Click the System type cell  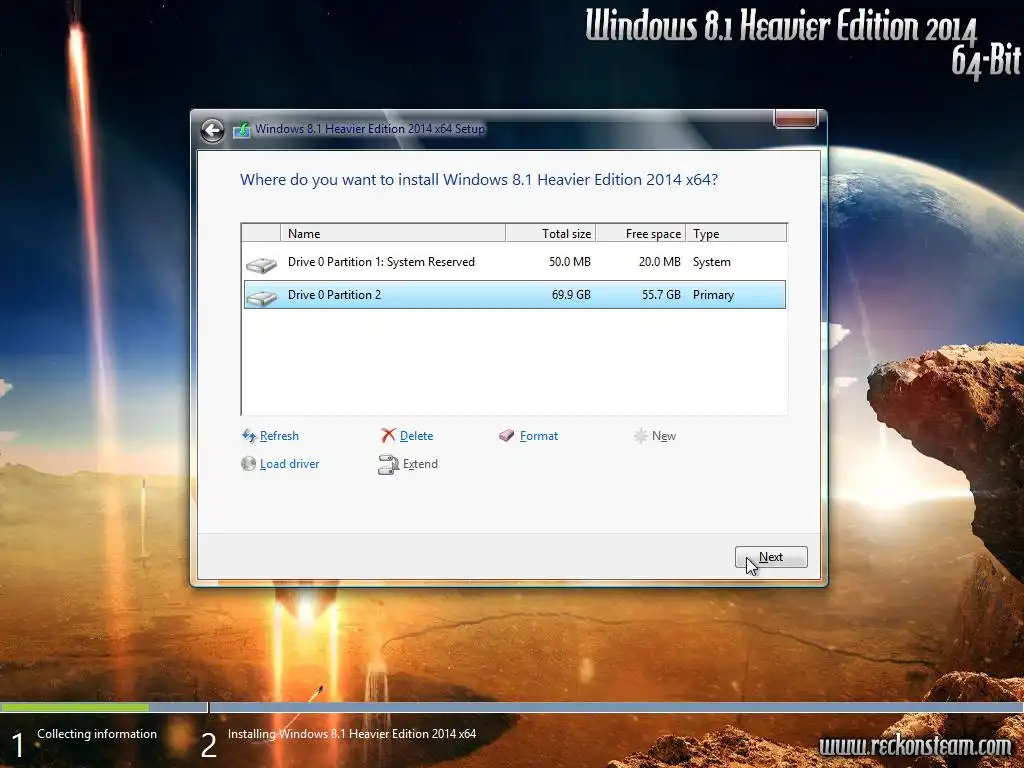pos(712,262)
